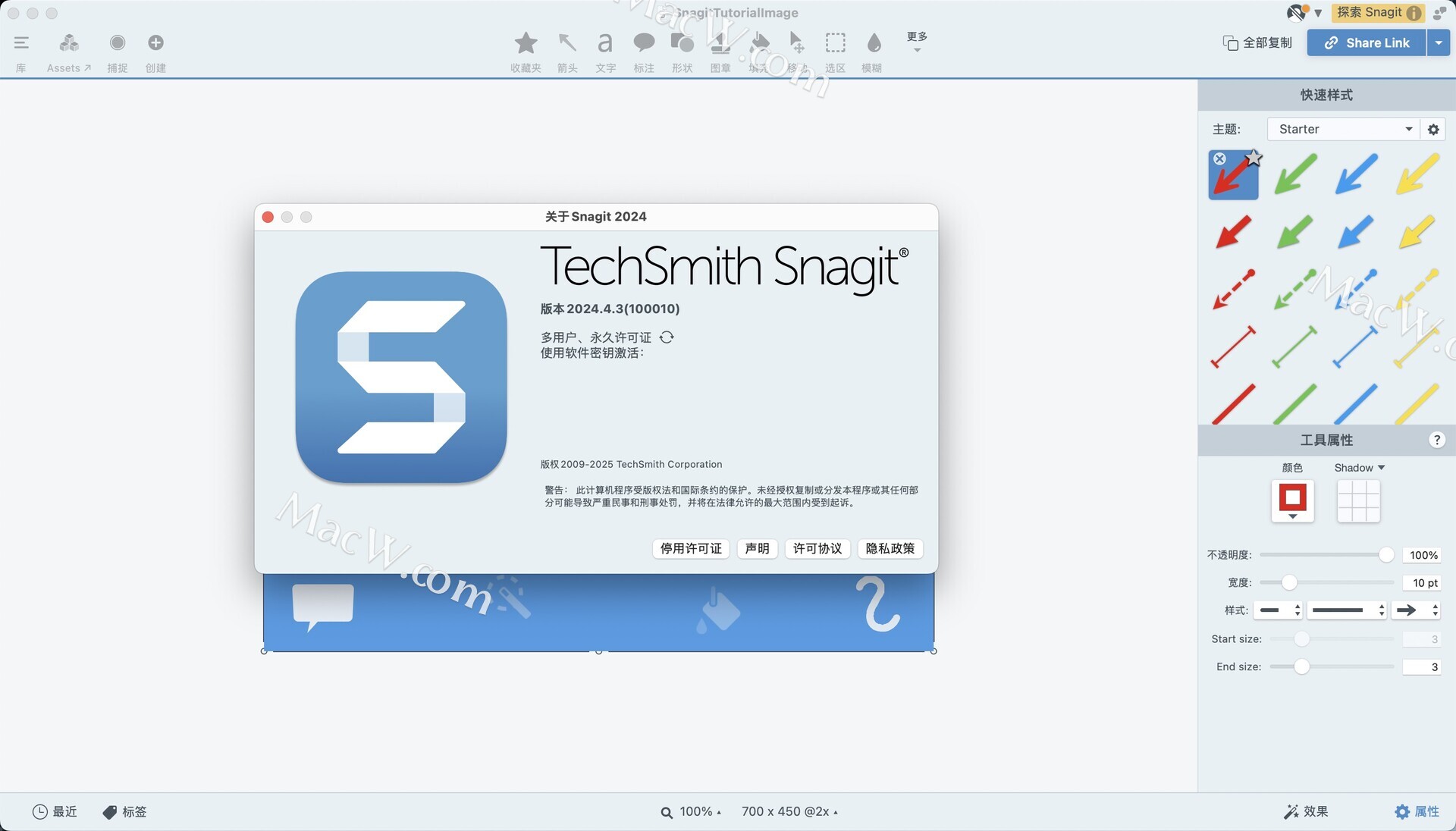
Task: Open Share Link dropdown arrow
Action: [x=1438, y=42]
